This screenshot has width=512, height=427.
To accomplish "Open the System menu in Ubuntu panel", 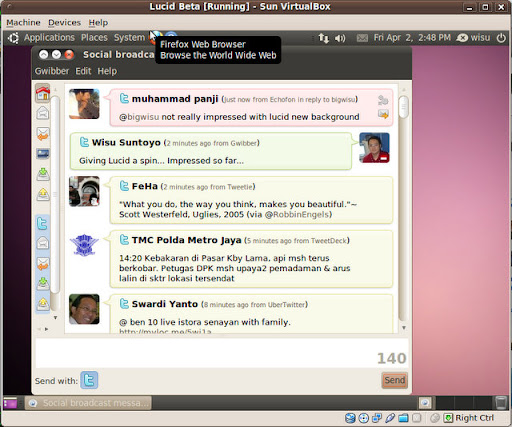I will (129, 38).
